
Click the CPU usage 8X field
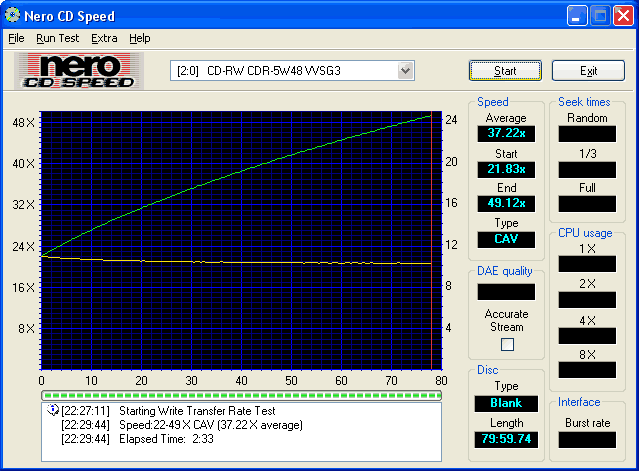click(587, 370)
